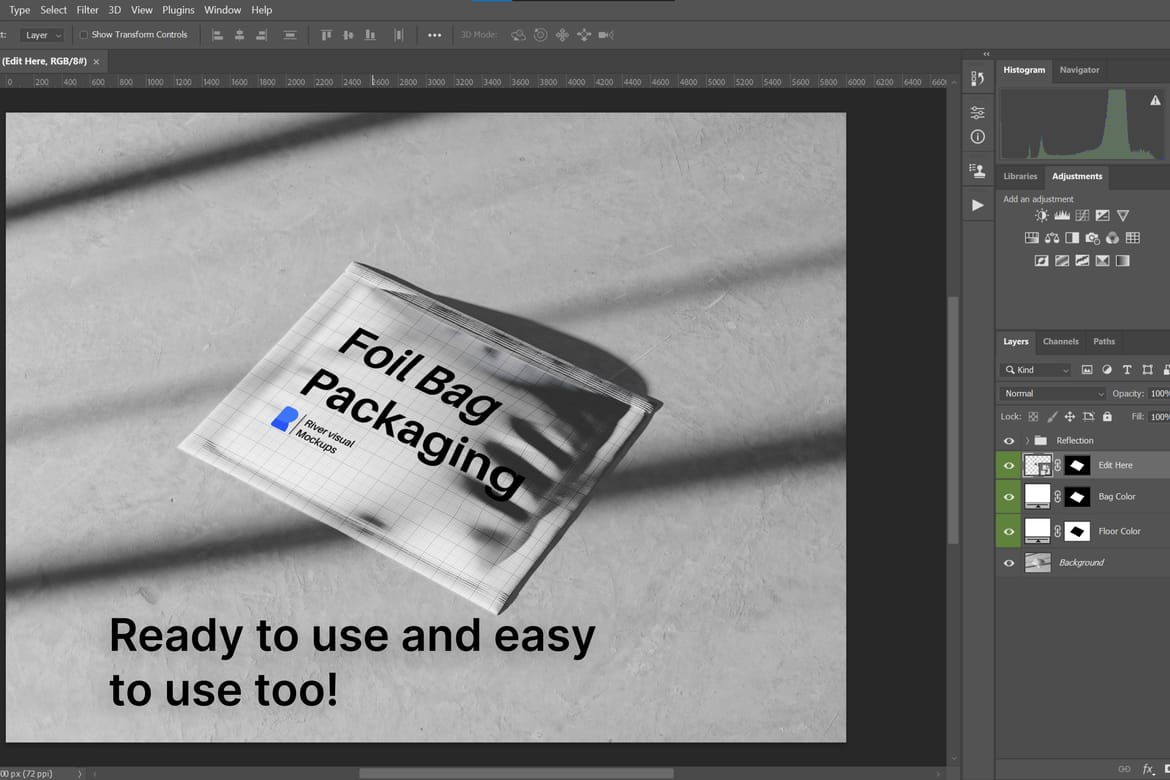The height and width of the screenshot is (780, 1170).
Task: Hide the Bag Color layer
Action: [x=1009, y=497]
